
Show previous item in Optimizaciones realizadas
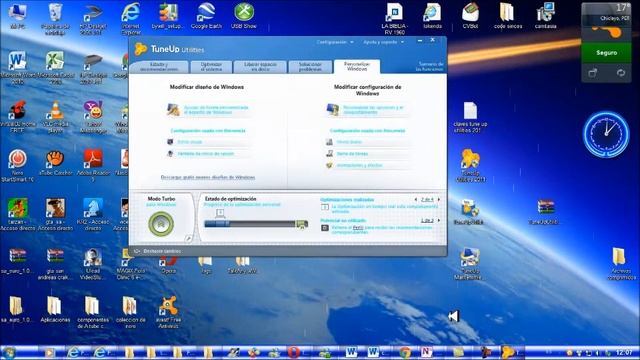416,200
